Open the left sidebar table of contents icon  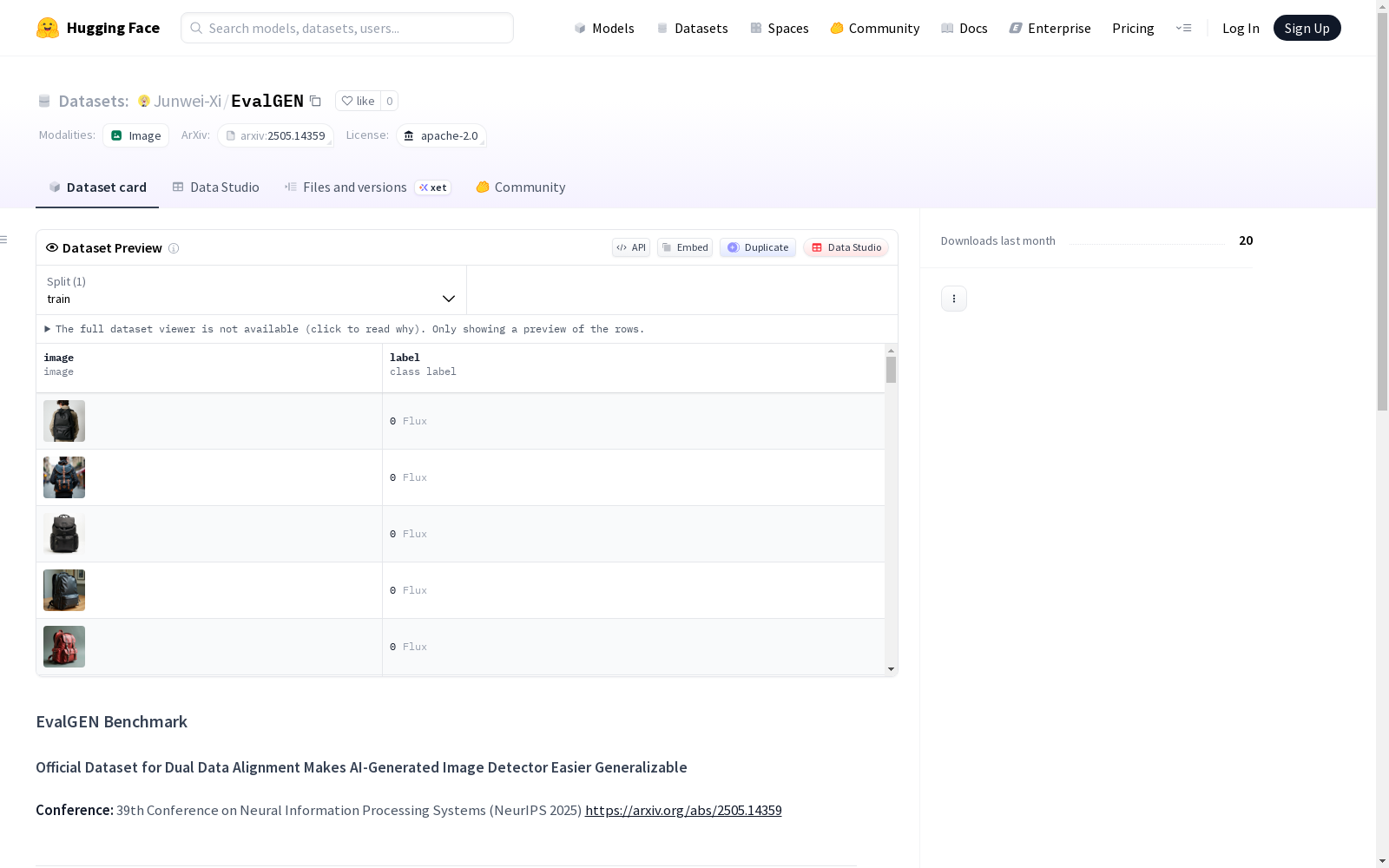(4, 240)
